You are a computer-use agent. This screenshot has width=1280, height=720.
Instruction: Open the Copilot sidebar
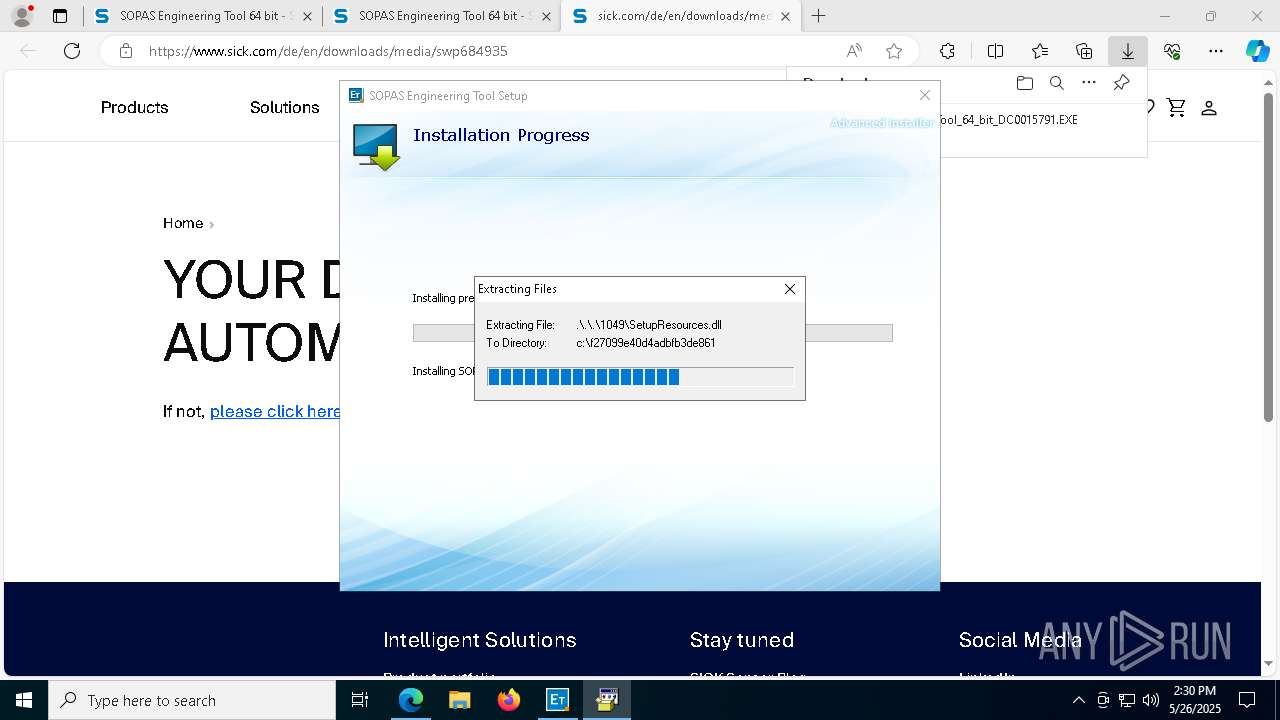[x=1257, y=51]
